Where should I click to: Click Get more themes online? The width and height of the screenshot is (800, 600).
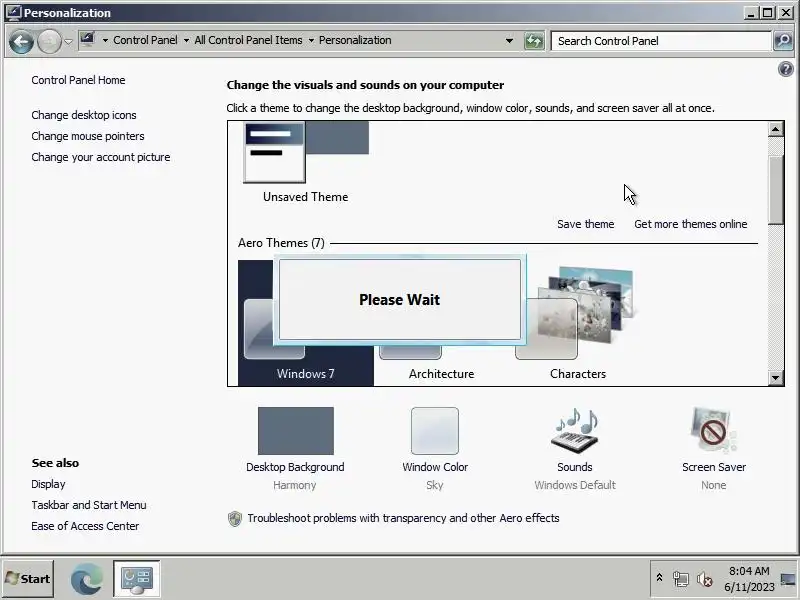click(x=691, y=224)
